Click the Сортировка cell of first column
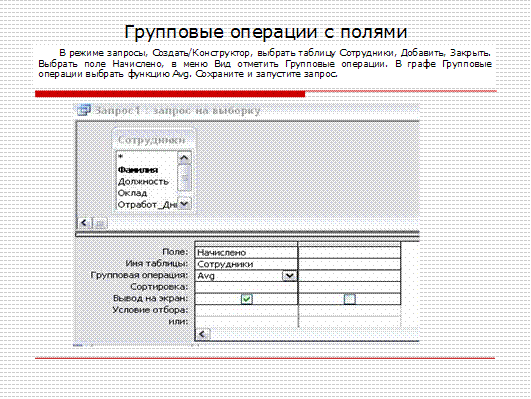This screenshot has height=399, width=531. pos(246,287)
